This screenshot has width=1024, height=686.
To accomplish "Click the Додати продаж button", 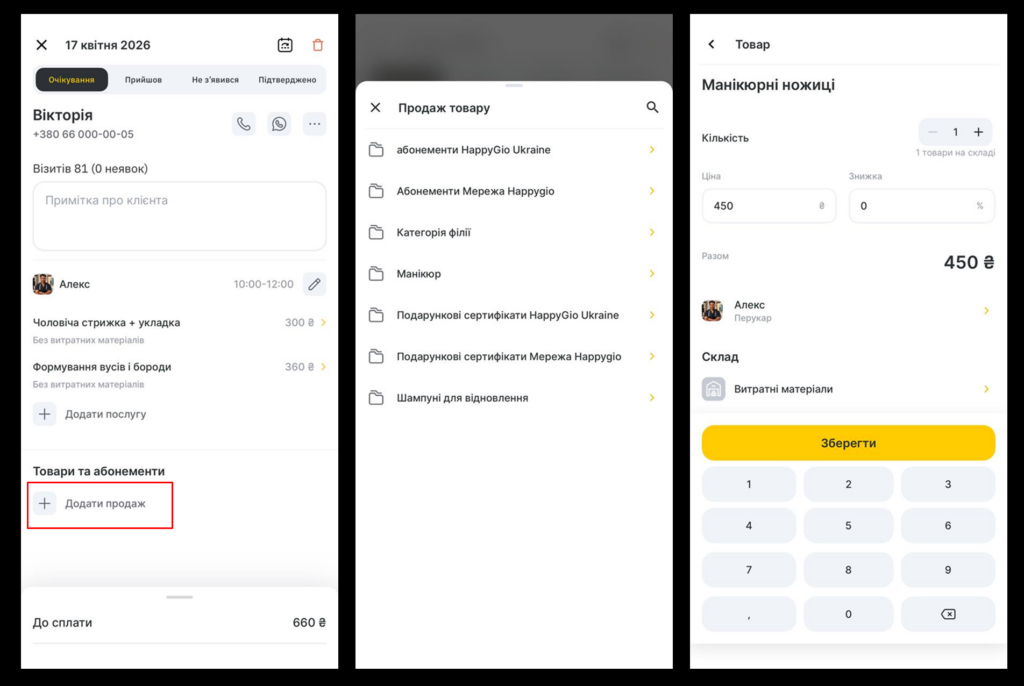I will 100,504.
